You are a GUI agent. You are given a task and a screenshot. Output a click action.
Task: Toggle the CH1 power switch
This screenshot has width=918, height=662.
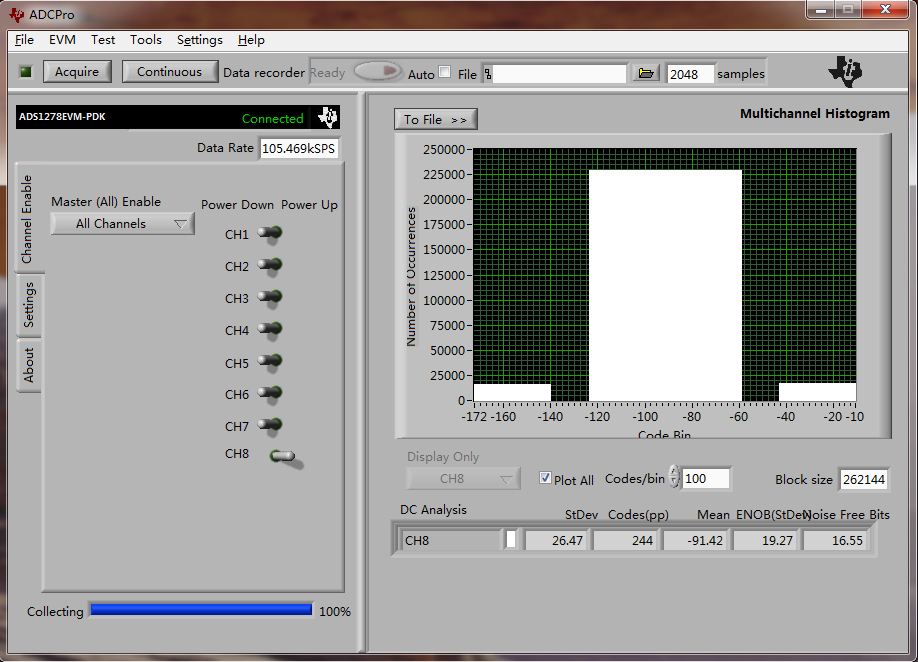(x=270, y=234)
